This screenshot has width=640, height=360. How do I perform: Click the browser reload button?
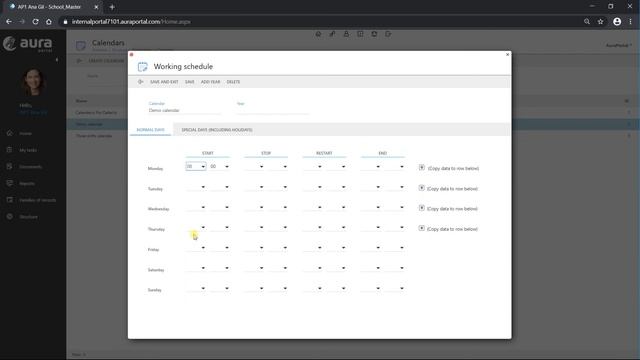pyautogui.click(x=36, y=22)
